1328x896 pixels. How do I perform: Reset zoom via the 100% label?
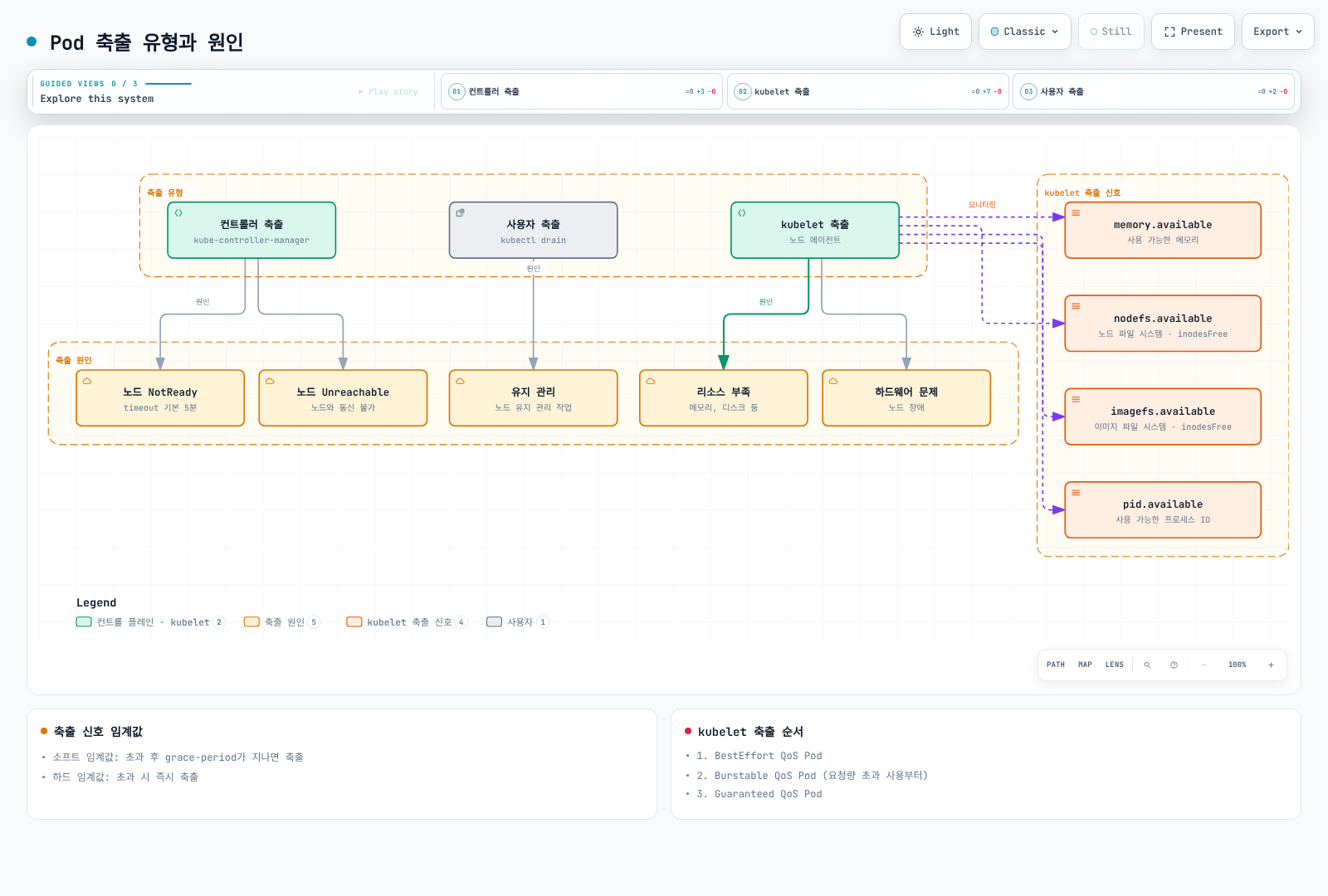(x=1238, y=665)
